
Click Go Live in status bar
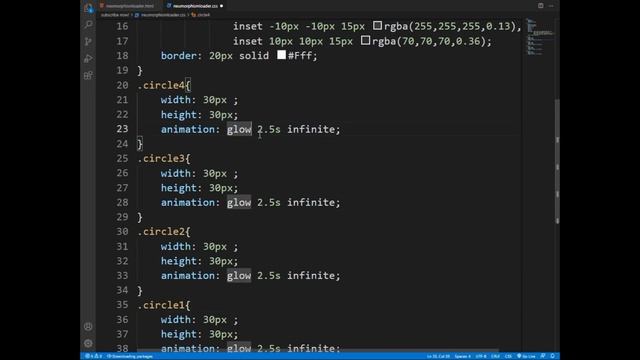point(526,356)
